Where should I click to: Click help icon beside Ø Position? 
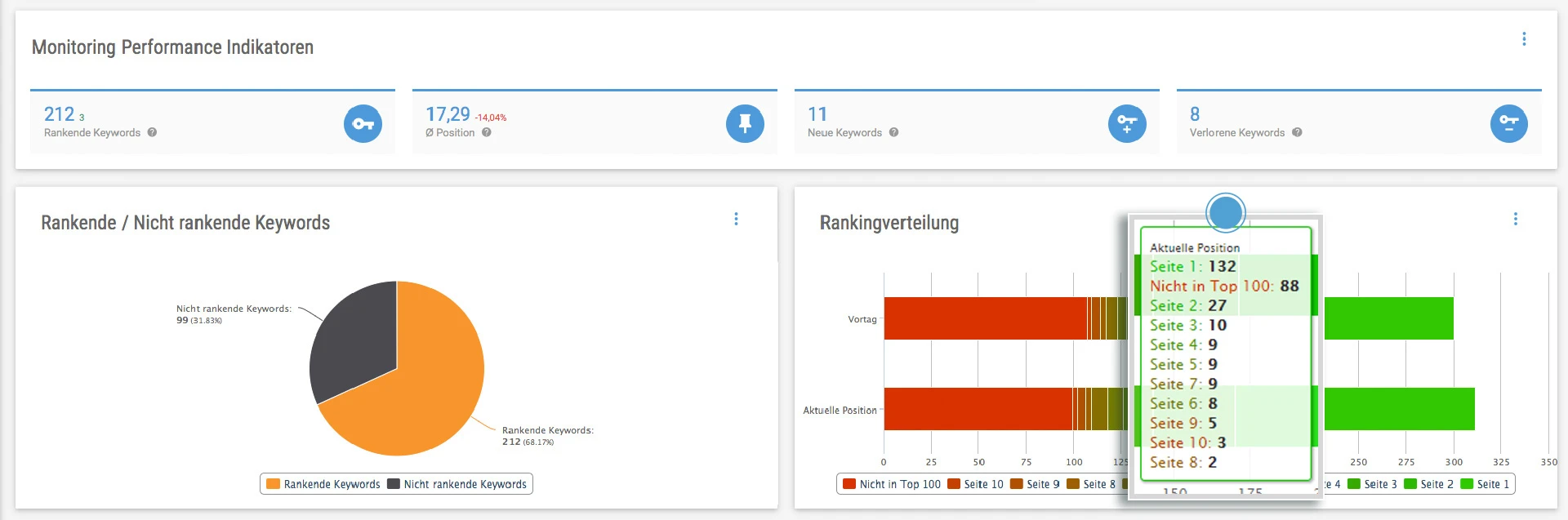(487, 132)
